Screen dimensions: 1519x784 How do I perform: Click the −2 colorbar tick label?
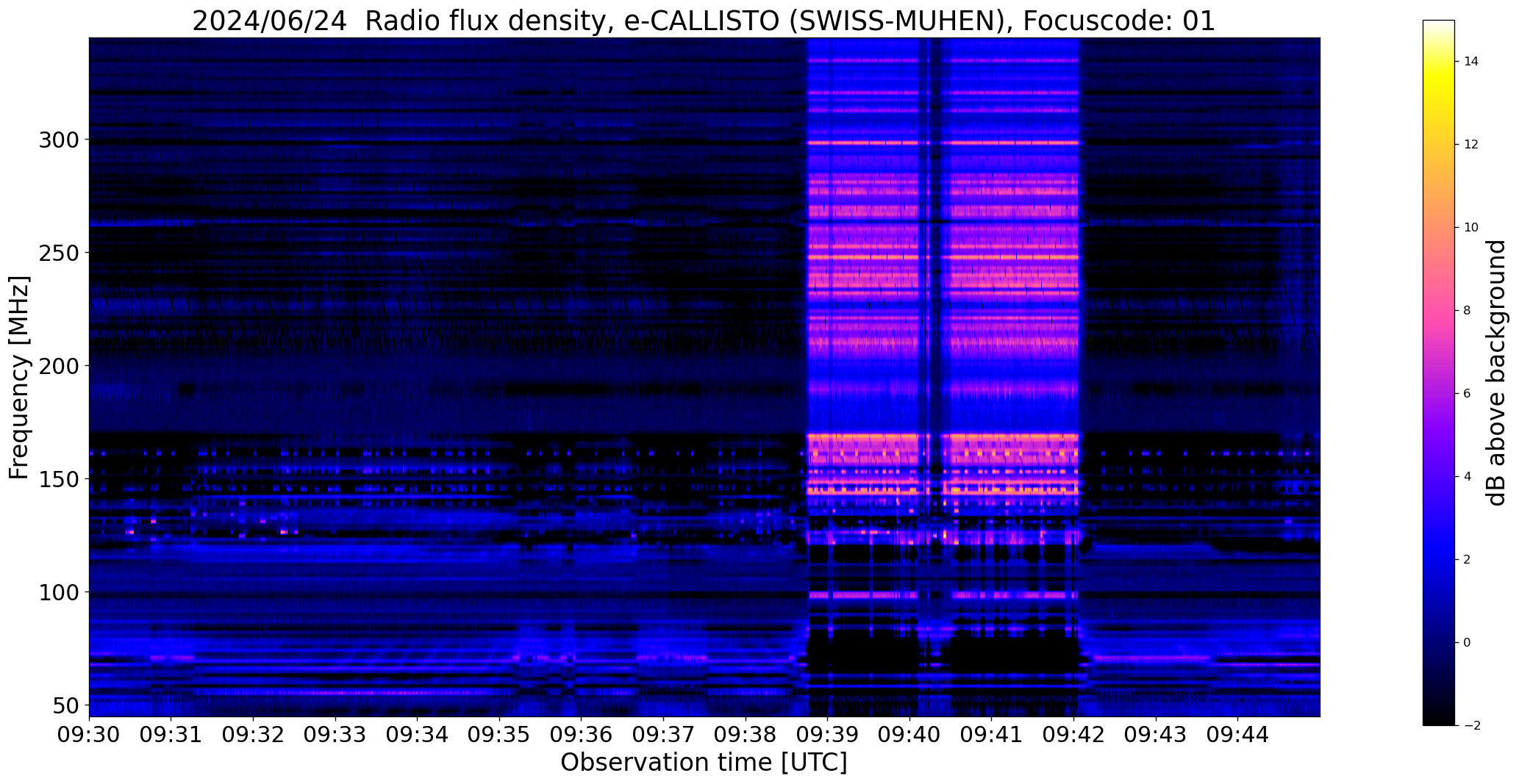tap(1471, 725)
